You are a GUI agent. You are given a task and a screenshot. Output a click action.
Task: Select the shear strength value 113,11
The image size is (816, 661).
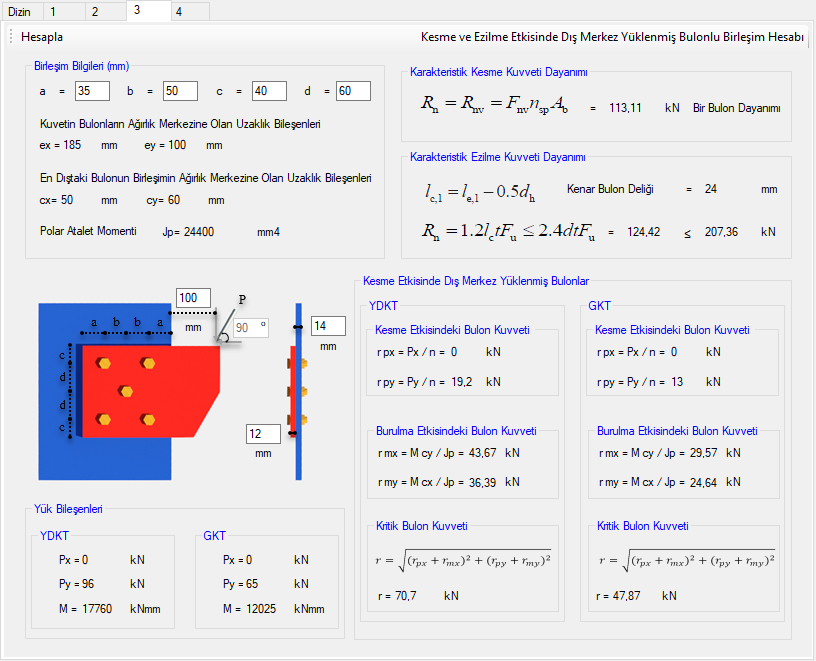(x=625, y=108)
